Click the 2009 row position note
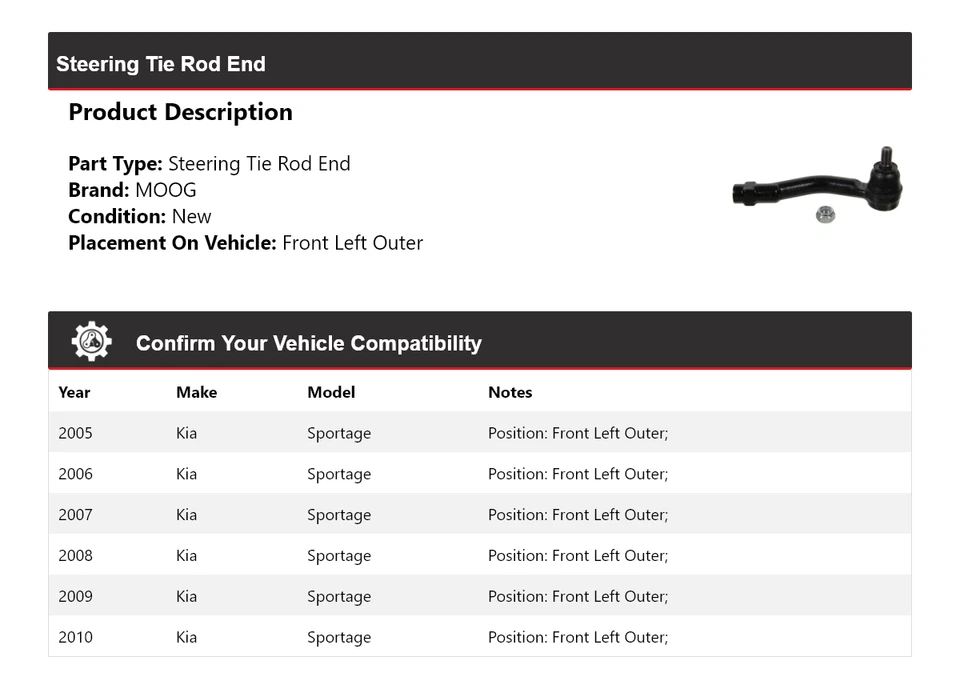 [x=578, y=597]
